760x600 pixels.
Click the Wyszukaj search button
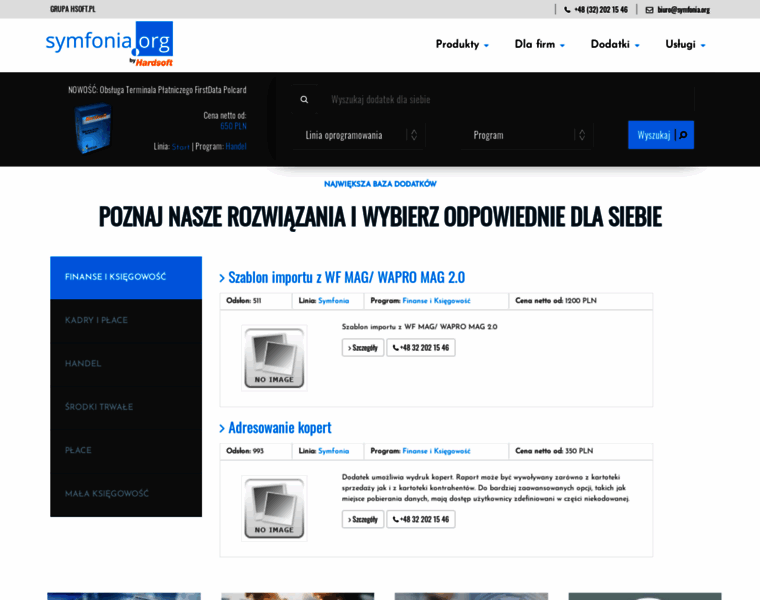click(661, 135)
